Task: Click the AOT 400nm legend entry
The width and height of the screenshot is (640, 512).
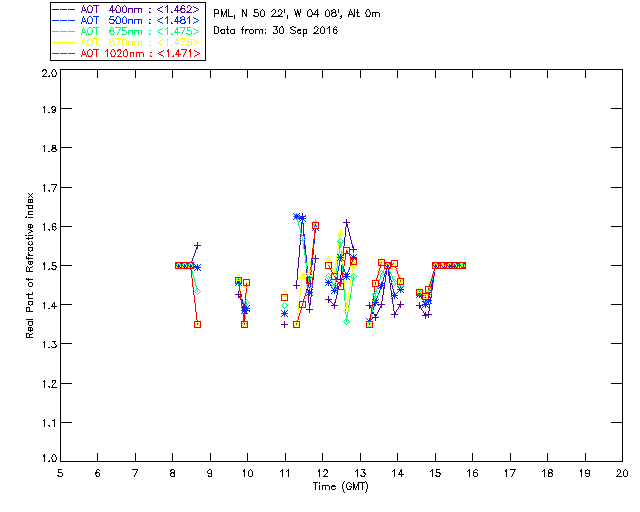Action: [126, 9]
